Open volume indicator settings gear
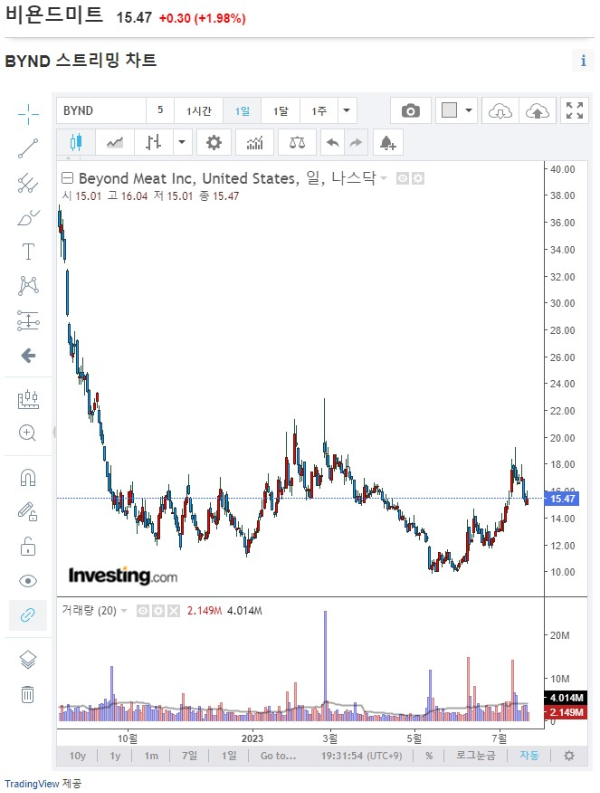Viewport: 600px width, 793px height. point(158,611)
